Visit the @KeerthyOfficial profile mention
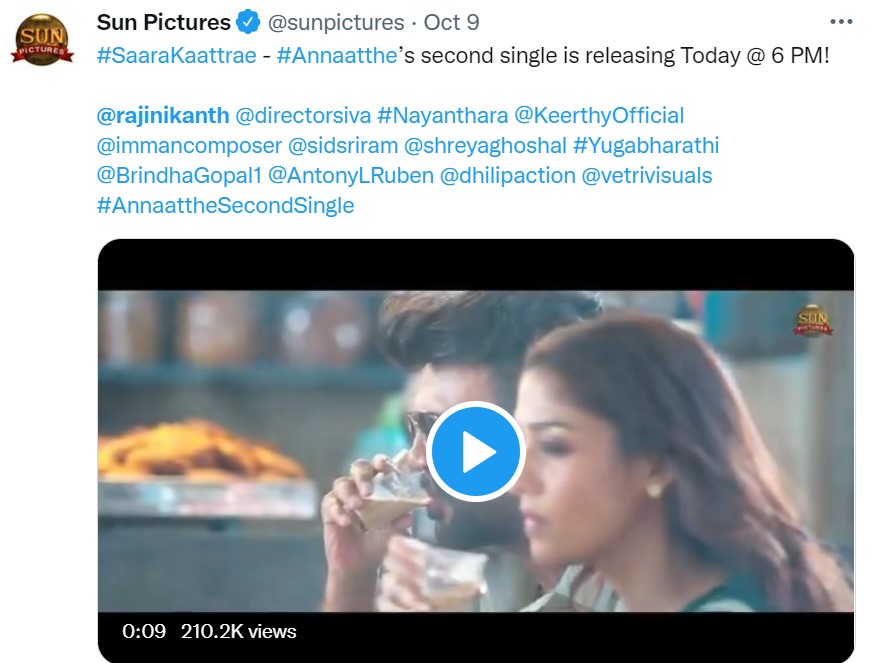Screen dimensions: 874x663 pos(599,115)
